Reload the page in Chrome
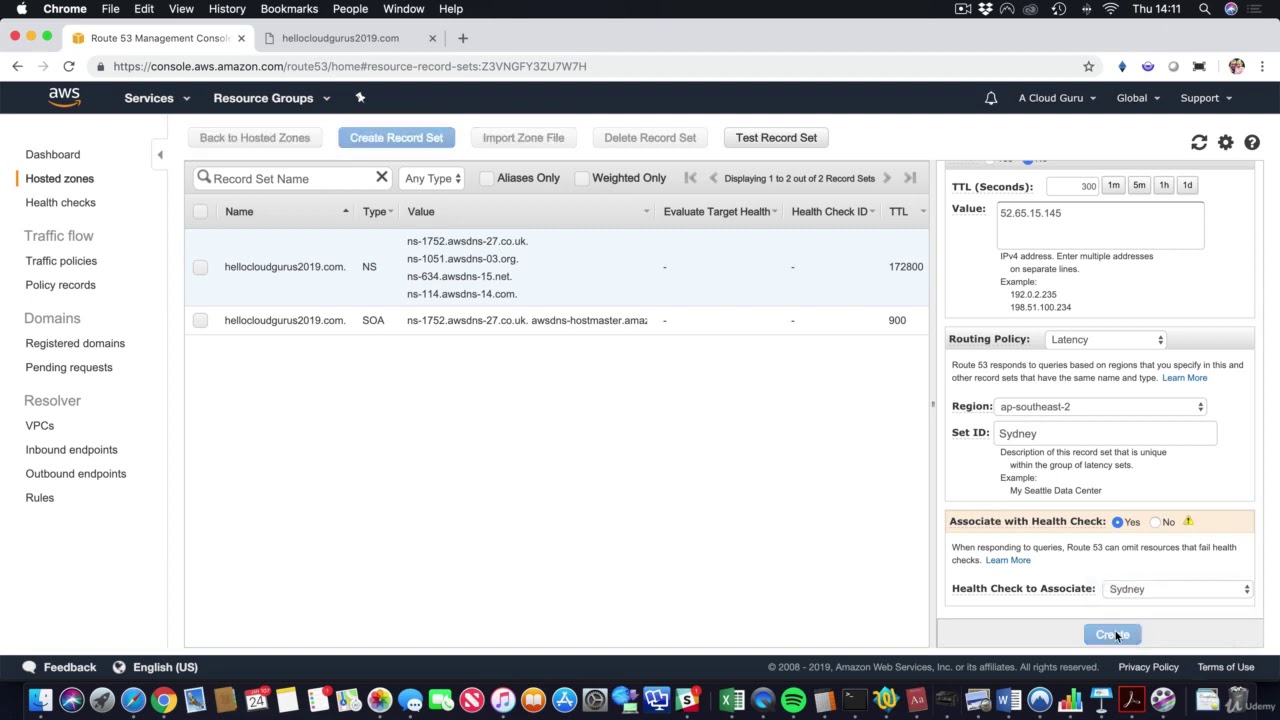 [69, 66]
